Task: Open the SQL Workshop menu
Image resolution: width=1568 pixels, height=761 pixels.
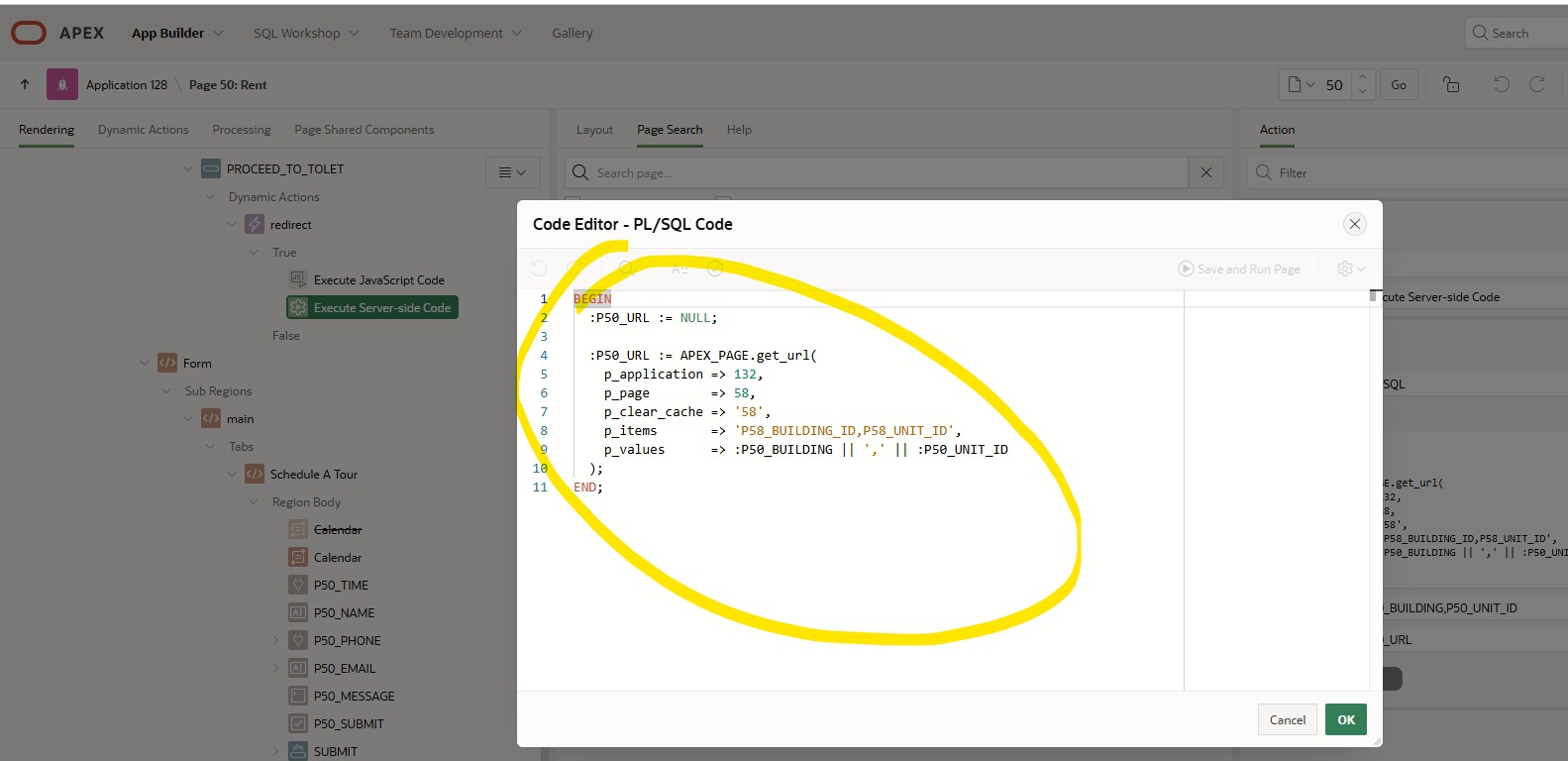Action: [x=305, y=33]
